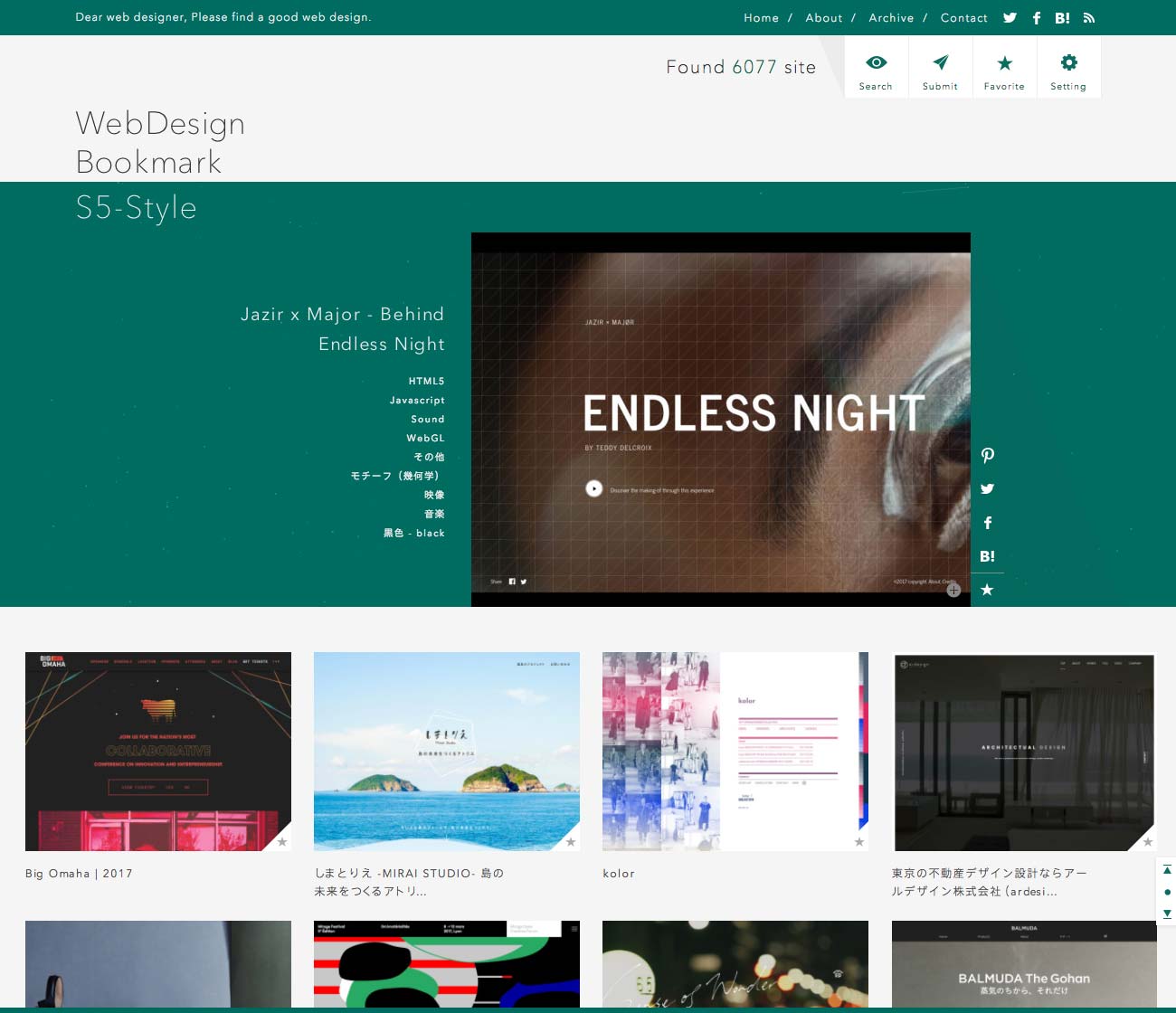Click the RSS feed icon in header
Viewport: 1176px width, 1013px height.
[x=1089, y=18]
